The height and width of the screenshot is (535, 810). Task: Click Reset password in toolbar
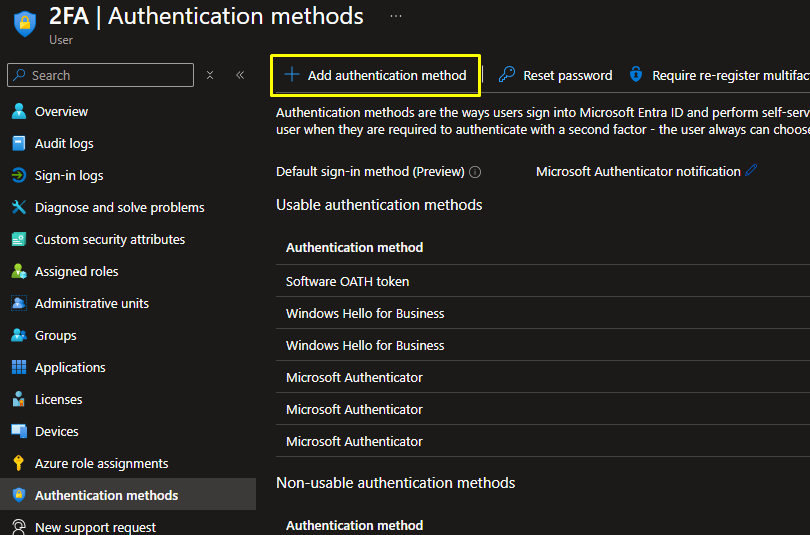[x=556, y=75]
